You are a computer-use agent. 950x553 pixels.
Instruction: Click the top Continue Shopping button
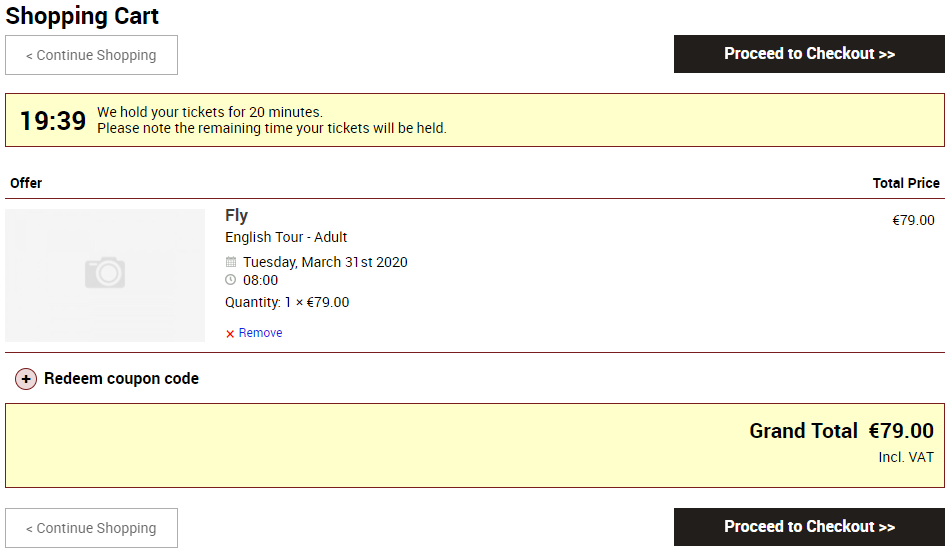point(91,55)
